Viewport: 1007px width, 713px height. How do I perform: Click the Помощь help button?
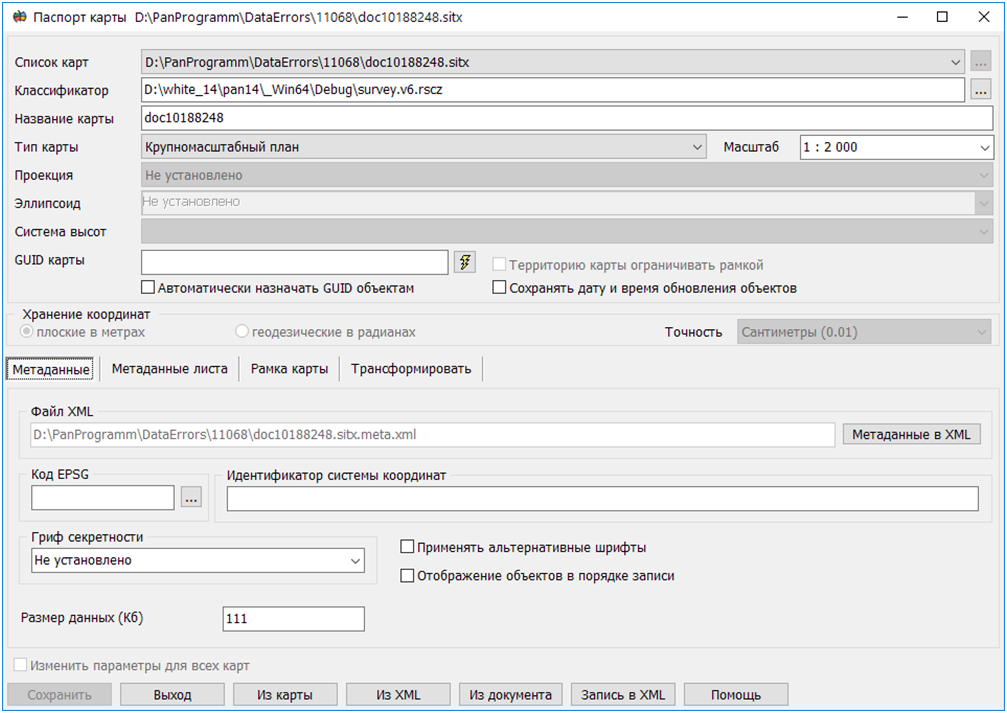[x=736, y=694]
